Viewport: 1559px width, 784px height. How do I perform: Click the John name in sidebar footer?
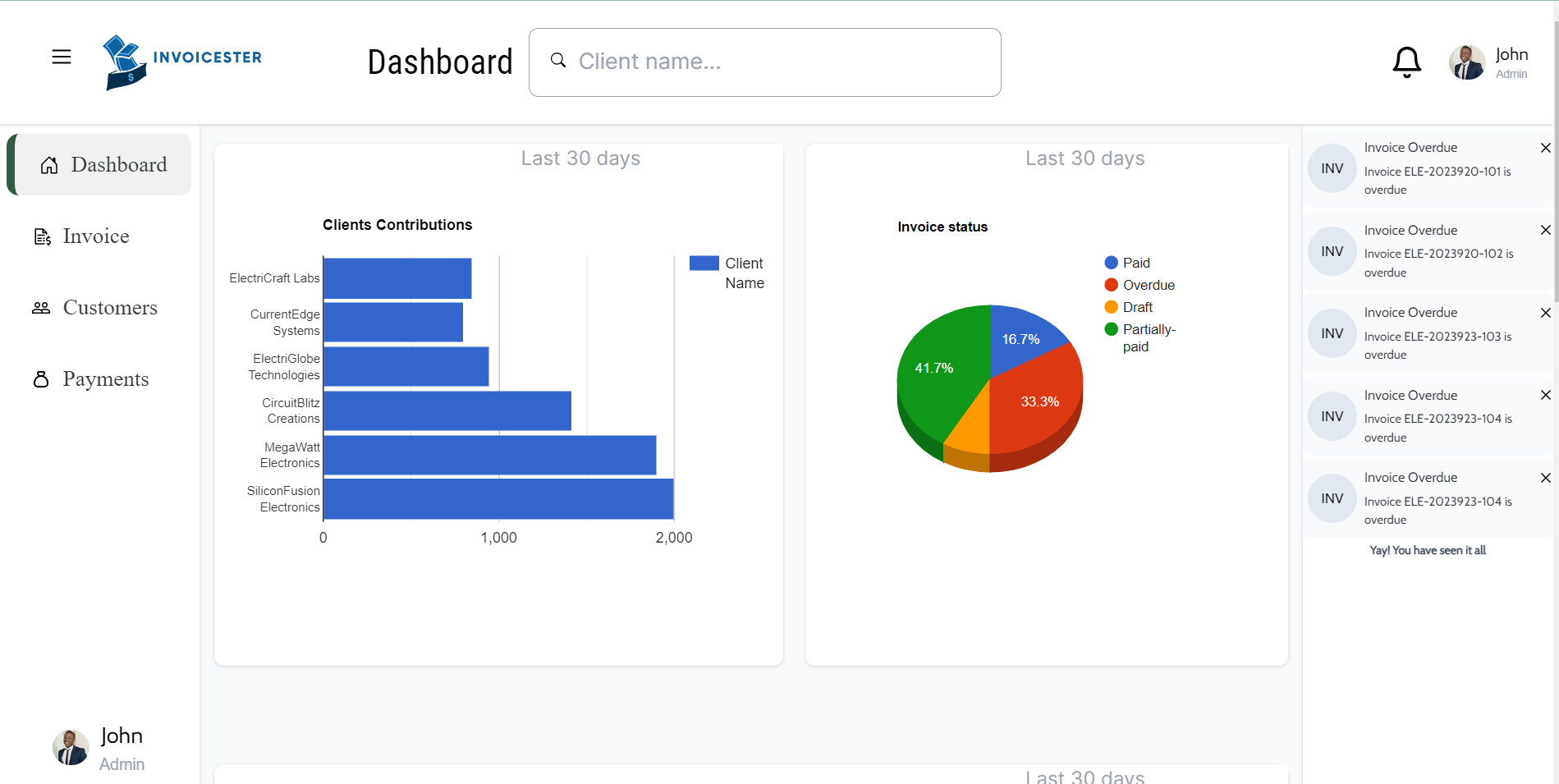[x=122, y=736]
